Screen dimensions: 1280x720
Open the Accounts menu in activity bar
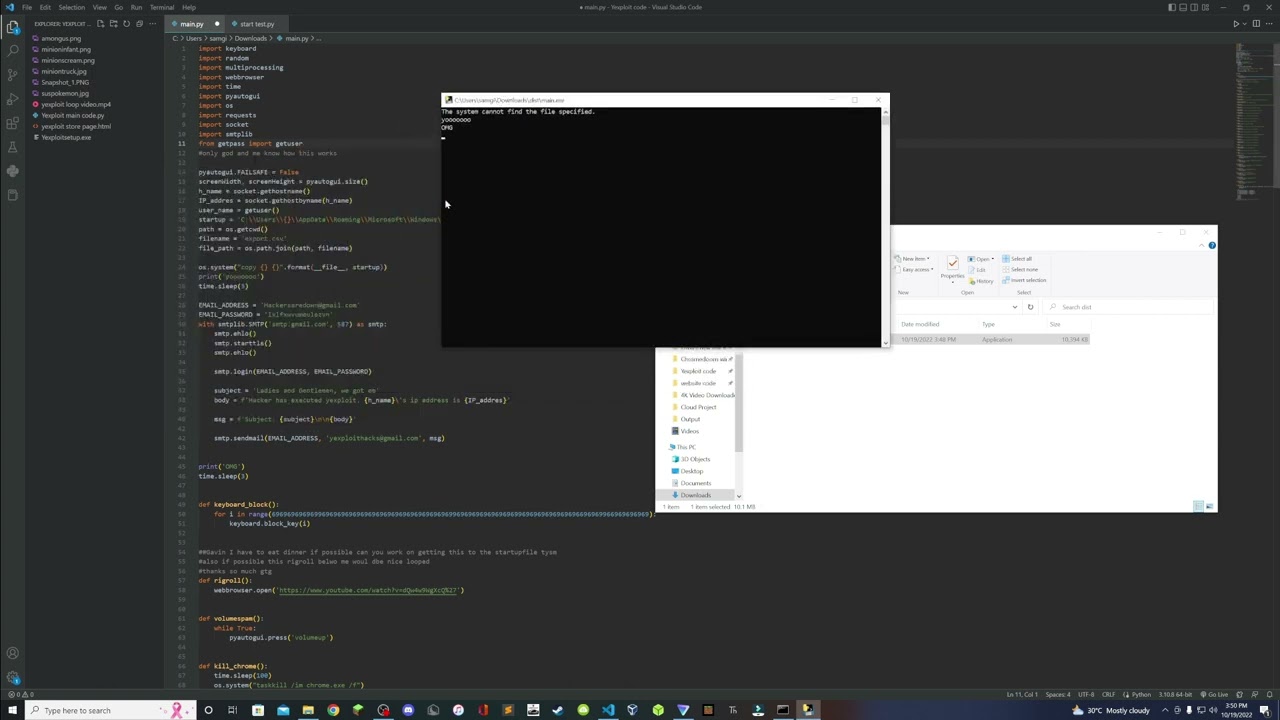pos(13,654)
